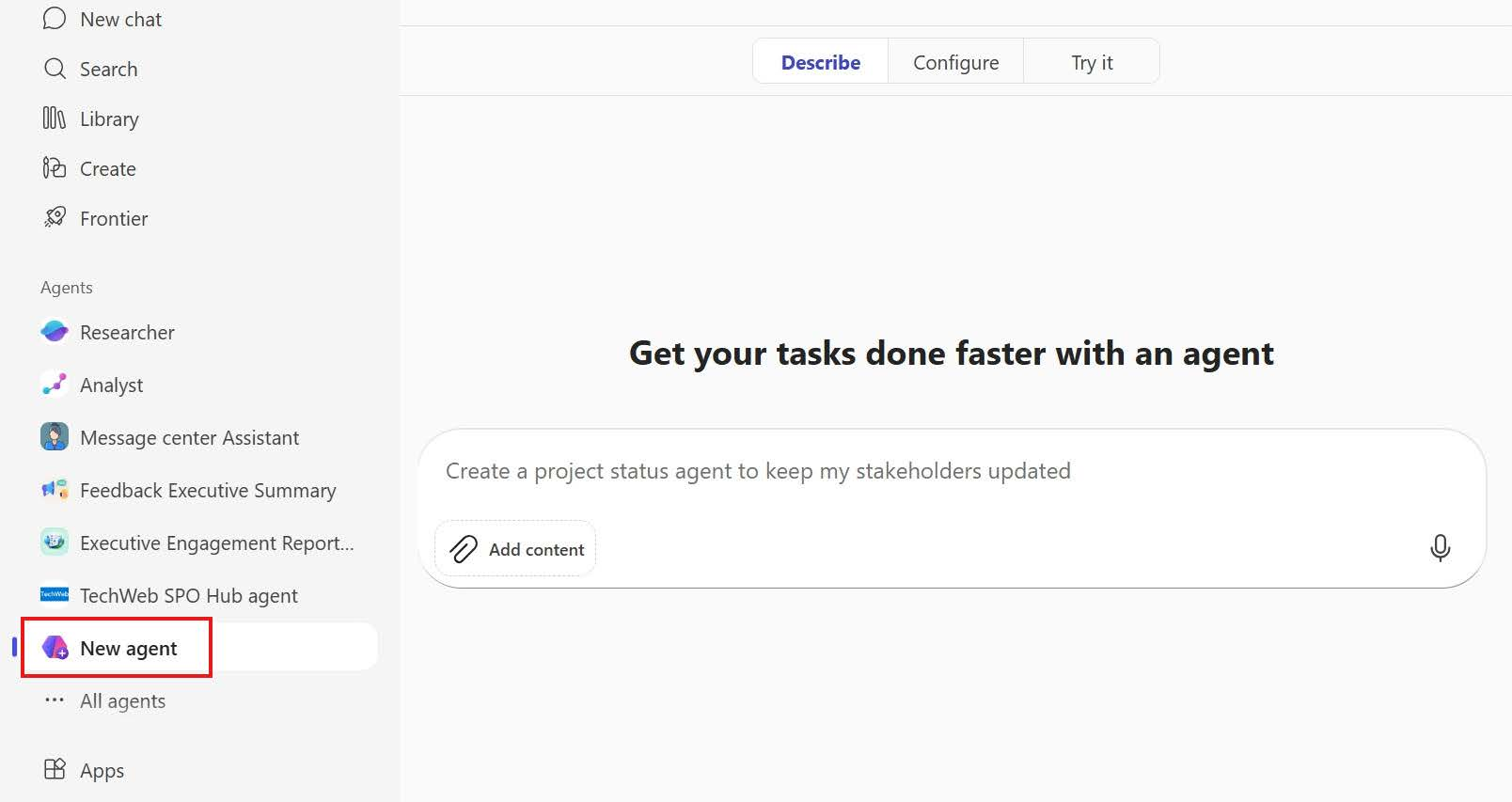Select the Researcher agent name
1512x802 pixels.
click(x=127, y=332)
